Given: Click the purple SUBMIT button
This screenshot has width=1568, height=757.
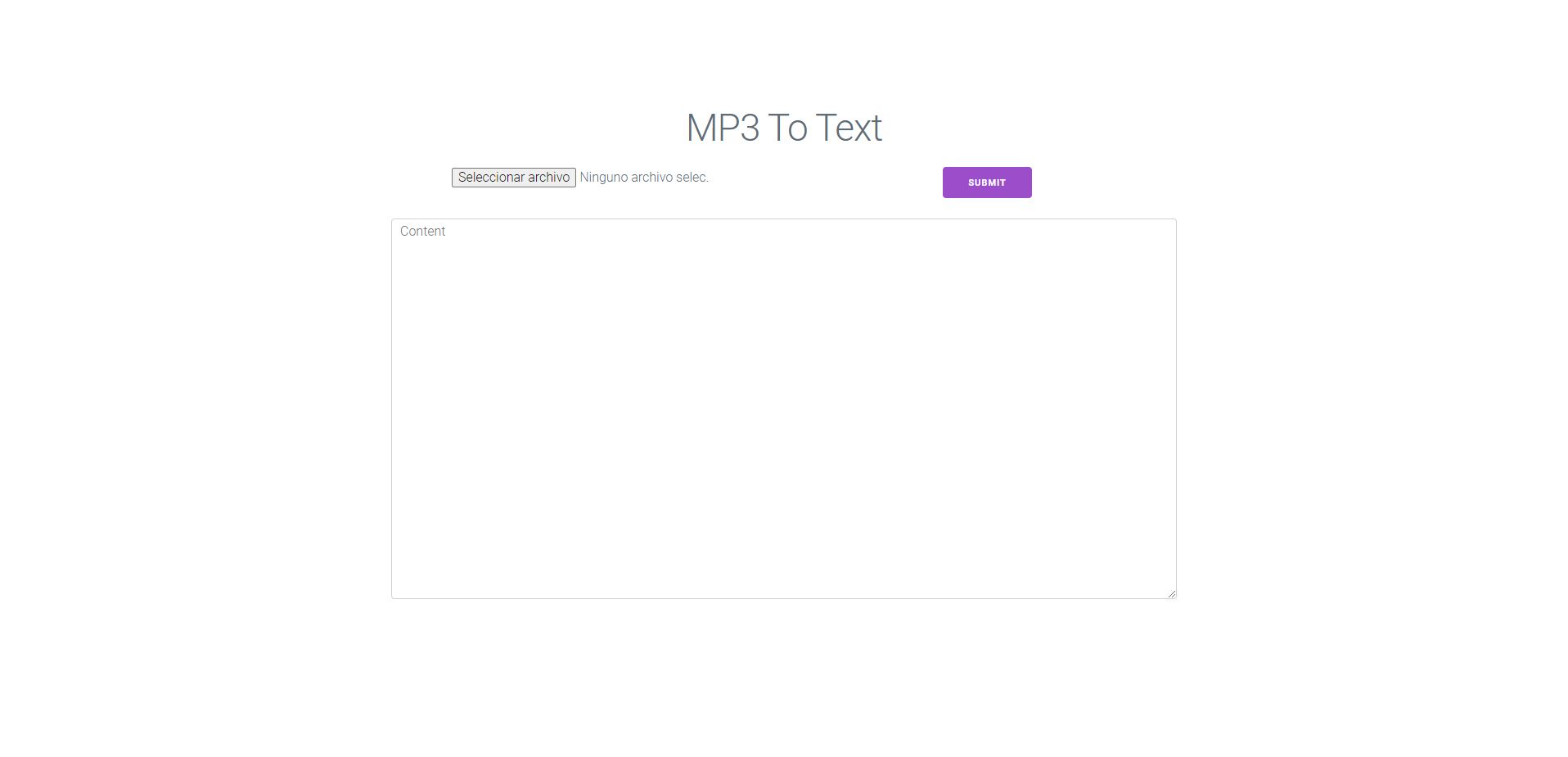Looking at the screenshot, I should point(986,182).
